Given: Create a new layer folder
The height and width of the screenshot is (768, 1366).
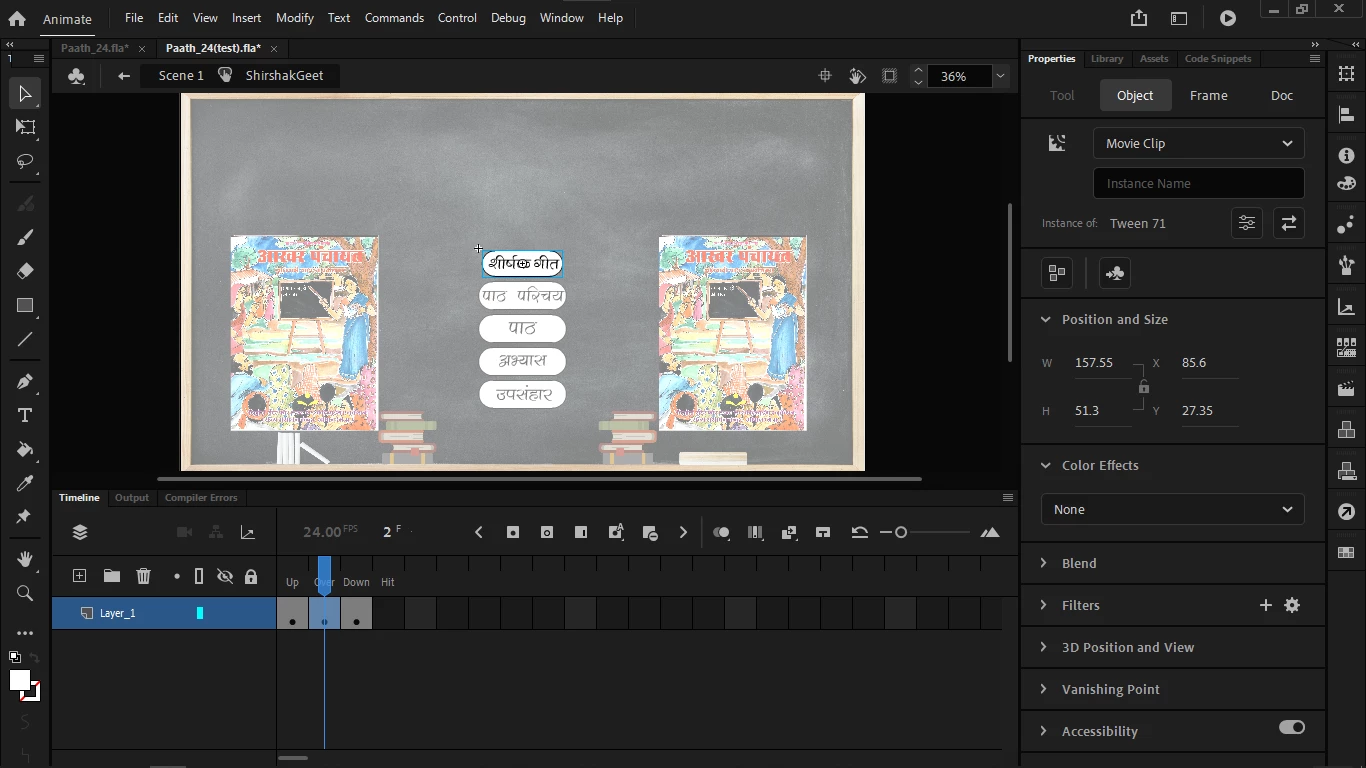Looking at the screenshot, I should 112,575.
